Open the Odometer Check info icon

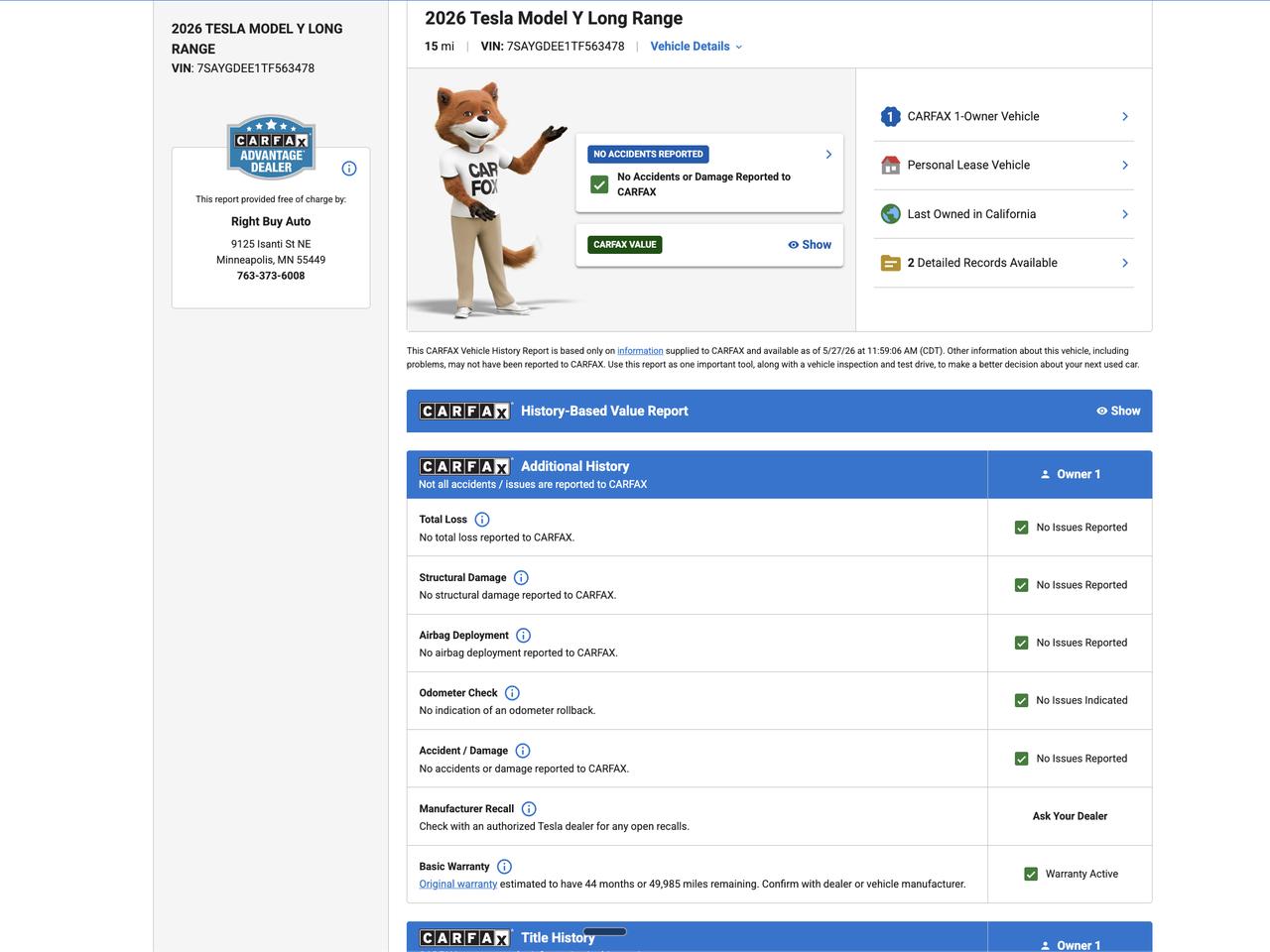click(x=512, y=693)
